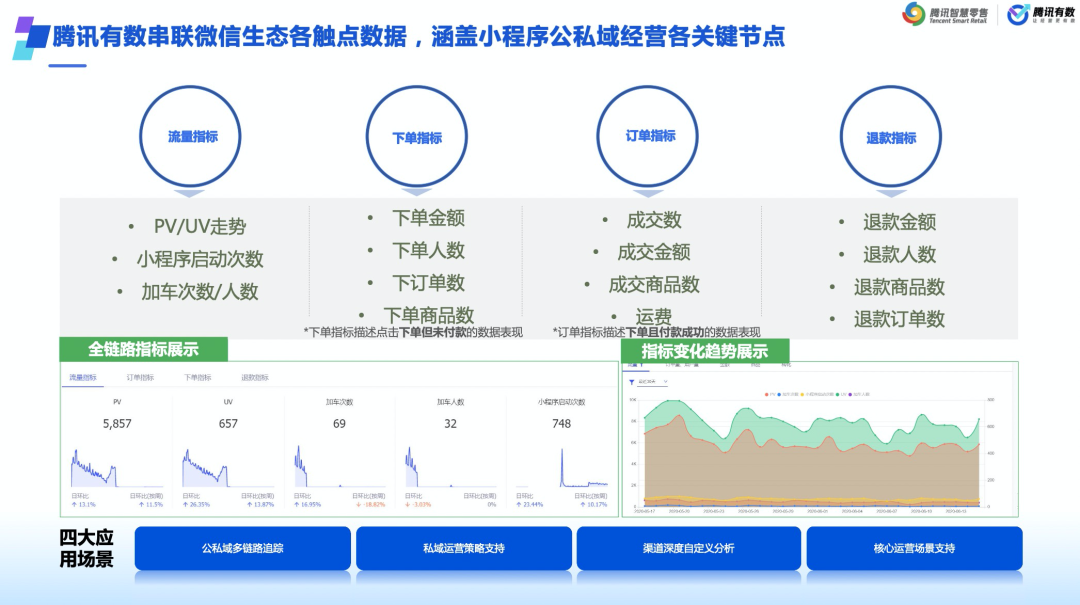Click the blue 加车次数 legend dot

[779, 395]
